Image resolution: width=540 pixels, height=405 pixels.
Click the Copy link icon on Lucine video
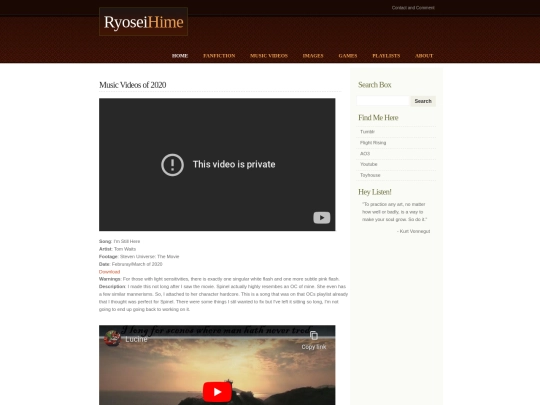[314, 340]
